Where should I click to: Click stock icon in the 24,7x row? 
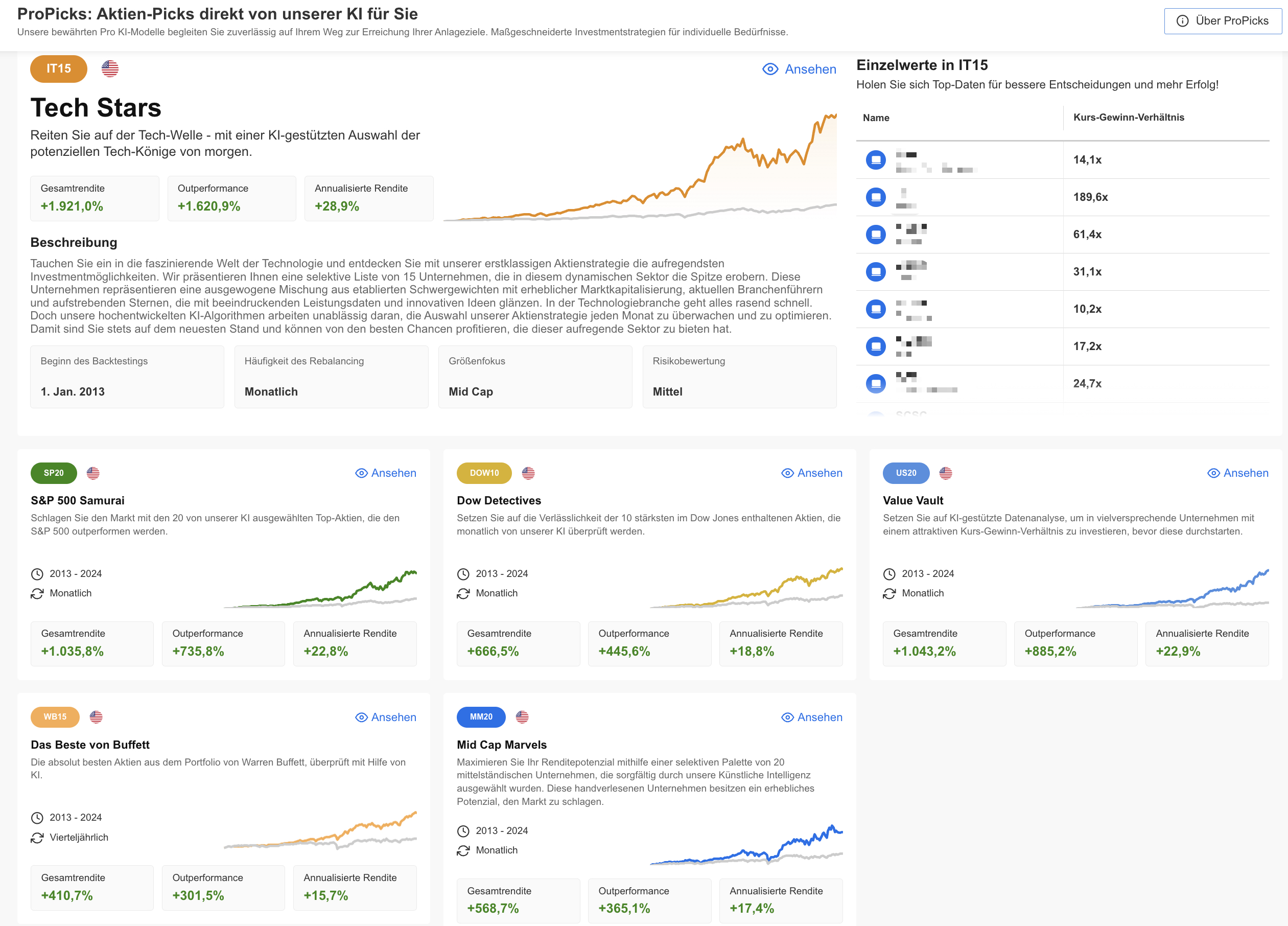[x=876, y=383]
